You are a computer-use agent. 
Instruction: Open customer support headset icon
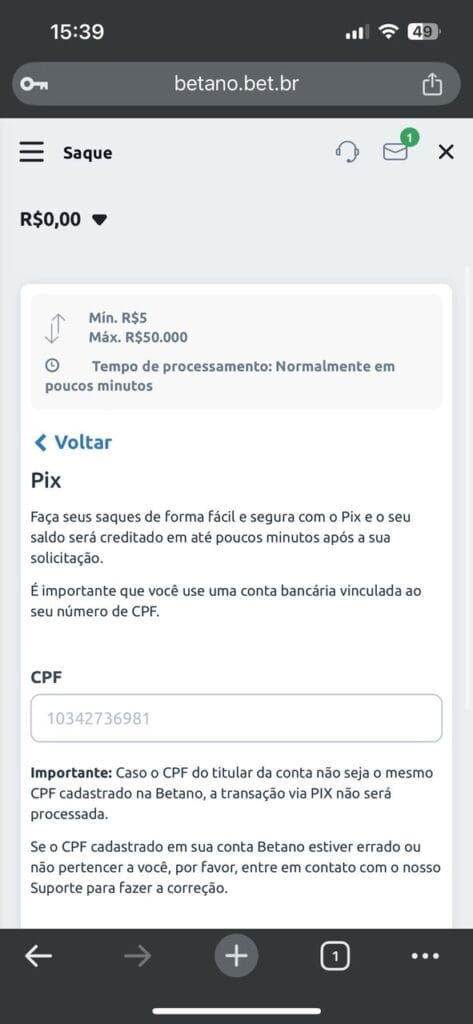(x=347, y=152)
